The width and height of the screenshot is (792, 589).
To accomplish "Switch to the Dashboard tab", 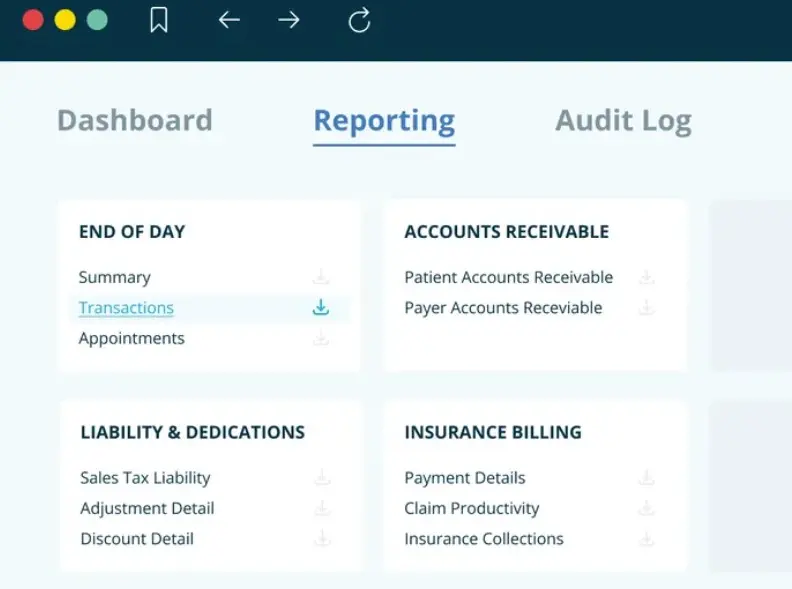I will [135, 120].
